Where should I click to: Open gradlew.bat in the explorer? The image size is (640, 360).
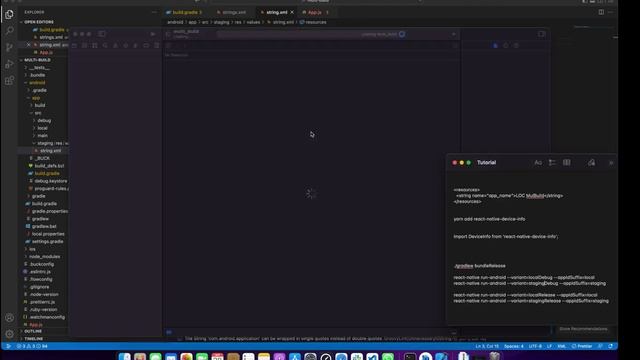tap(44, 226)
